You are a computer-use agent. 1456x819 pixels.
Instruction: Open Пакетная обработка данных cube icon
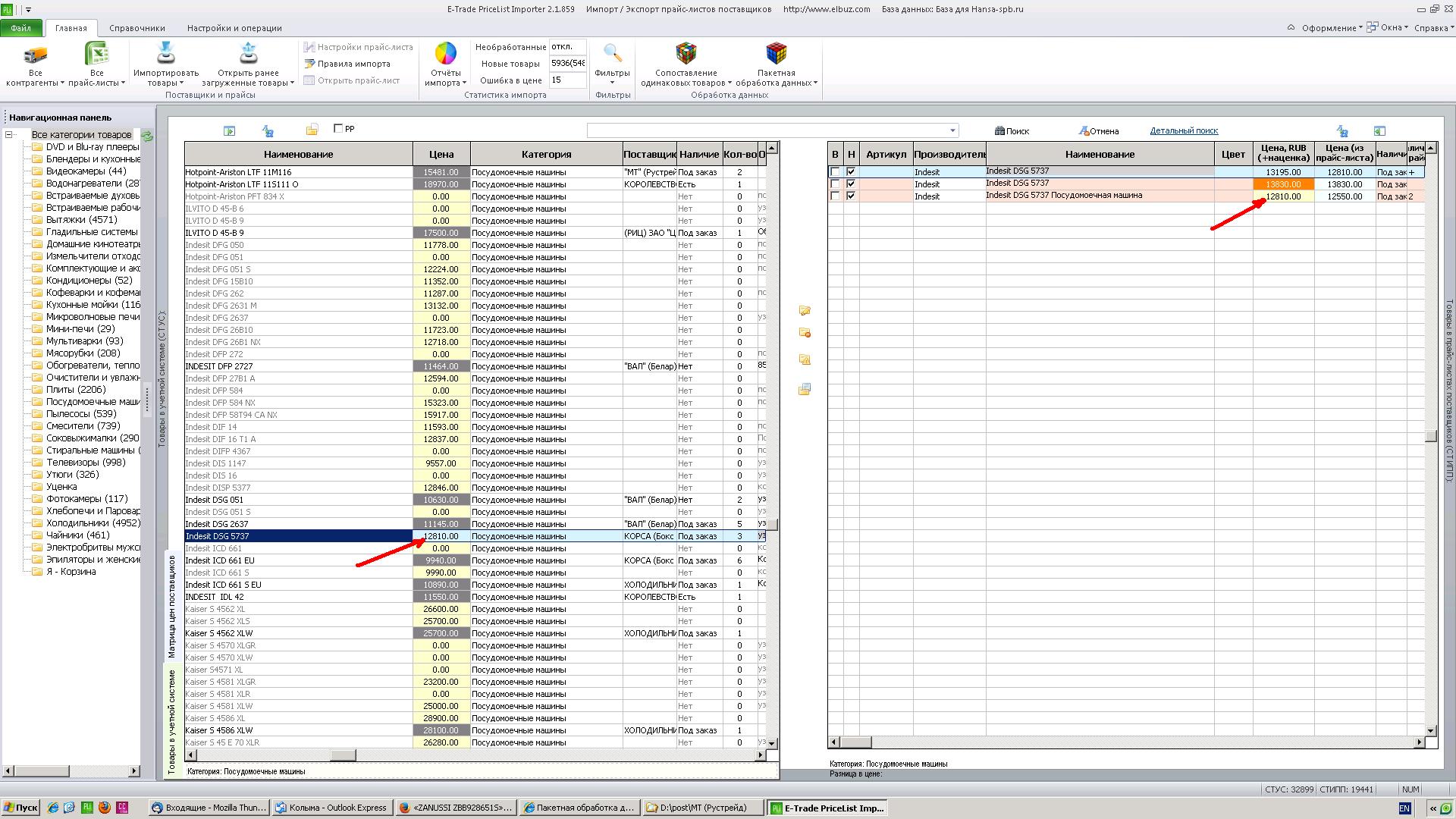pos(776,54)
